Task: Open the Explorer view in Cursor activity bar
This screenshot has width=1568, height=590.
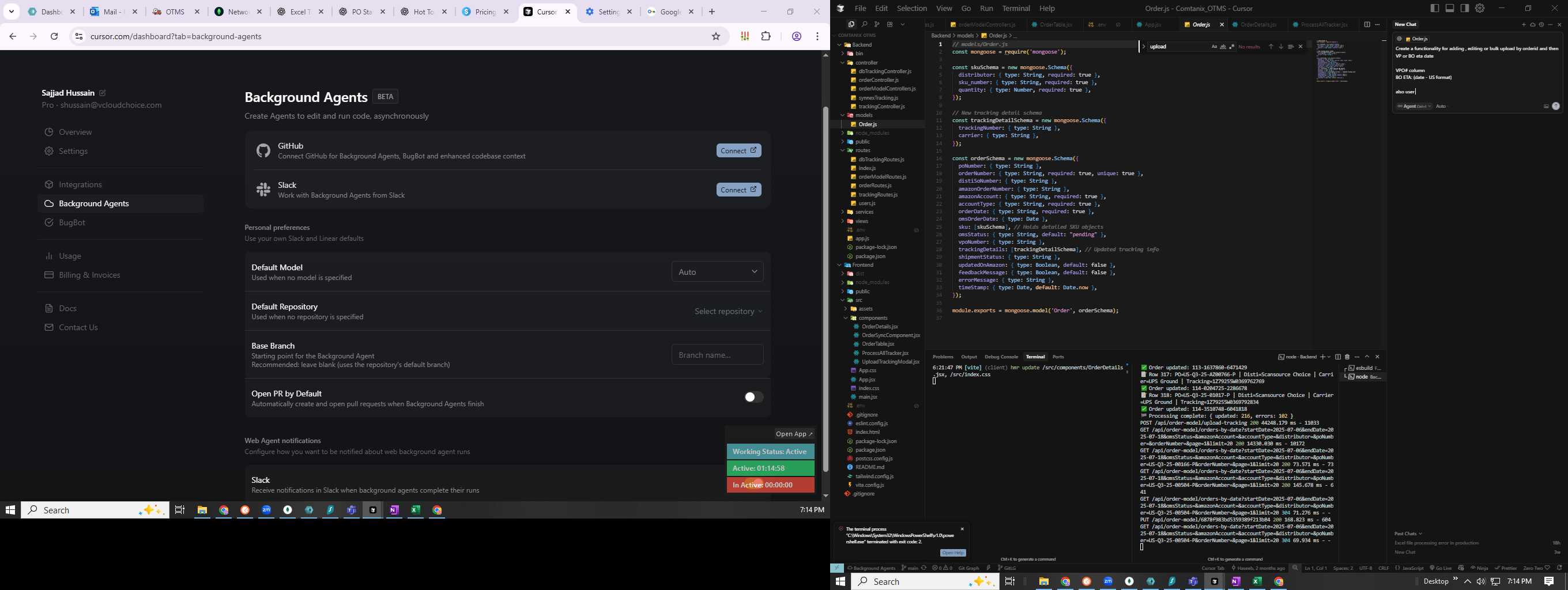Action: click(x=851, y=24)
